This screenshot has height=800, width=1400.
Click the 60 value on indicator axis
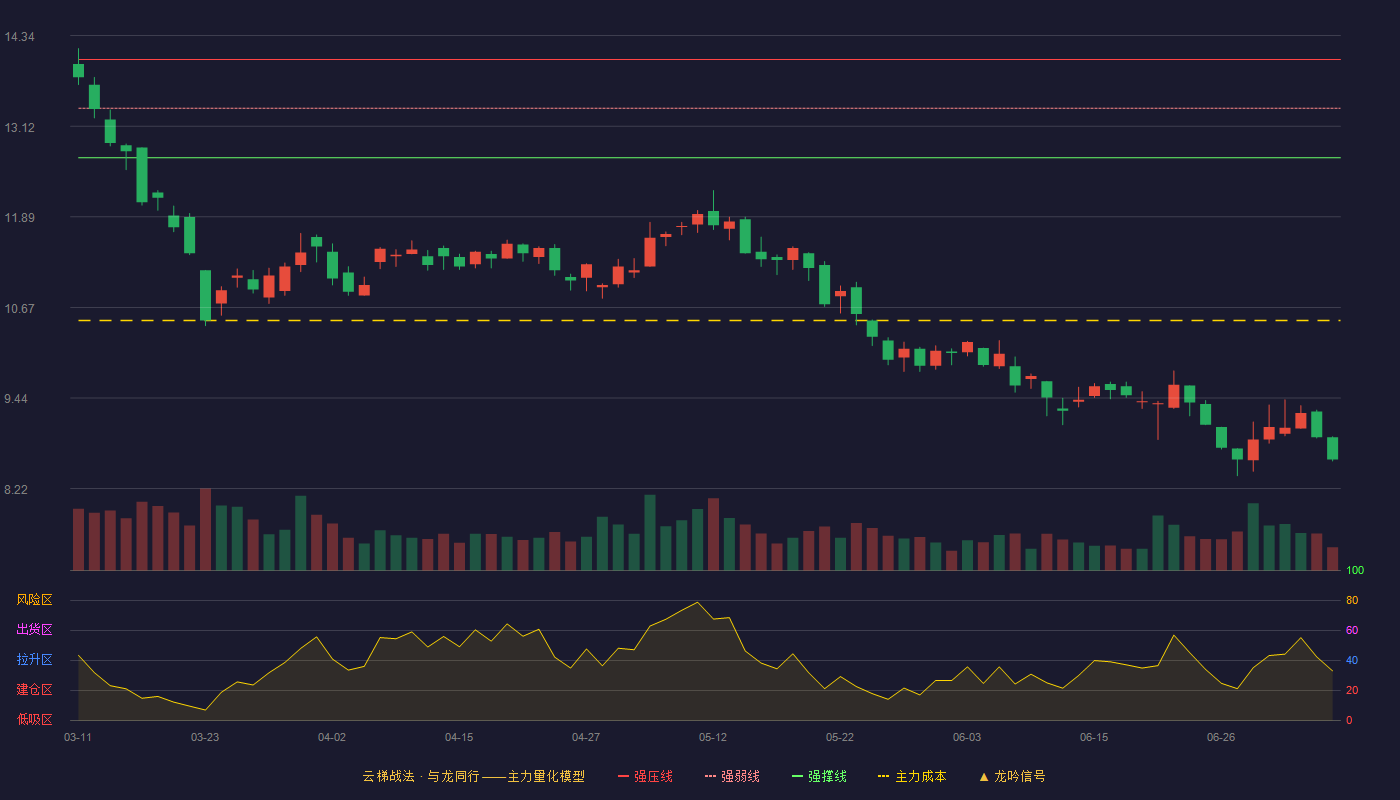1352,630
